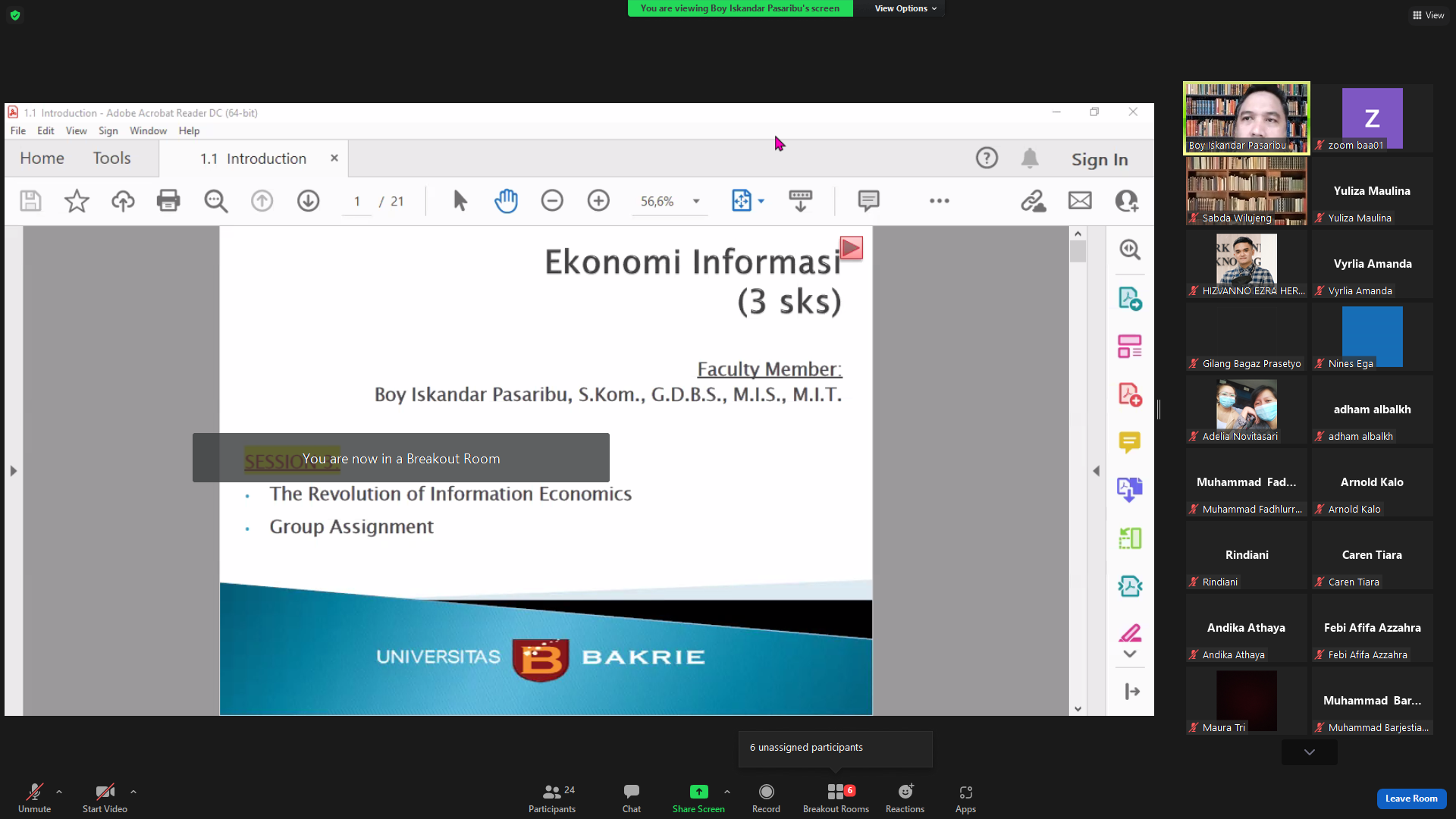
Task: Click the share link icon
Action: coord(1033,201)
